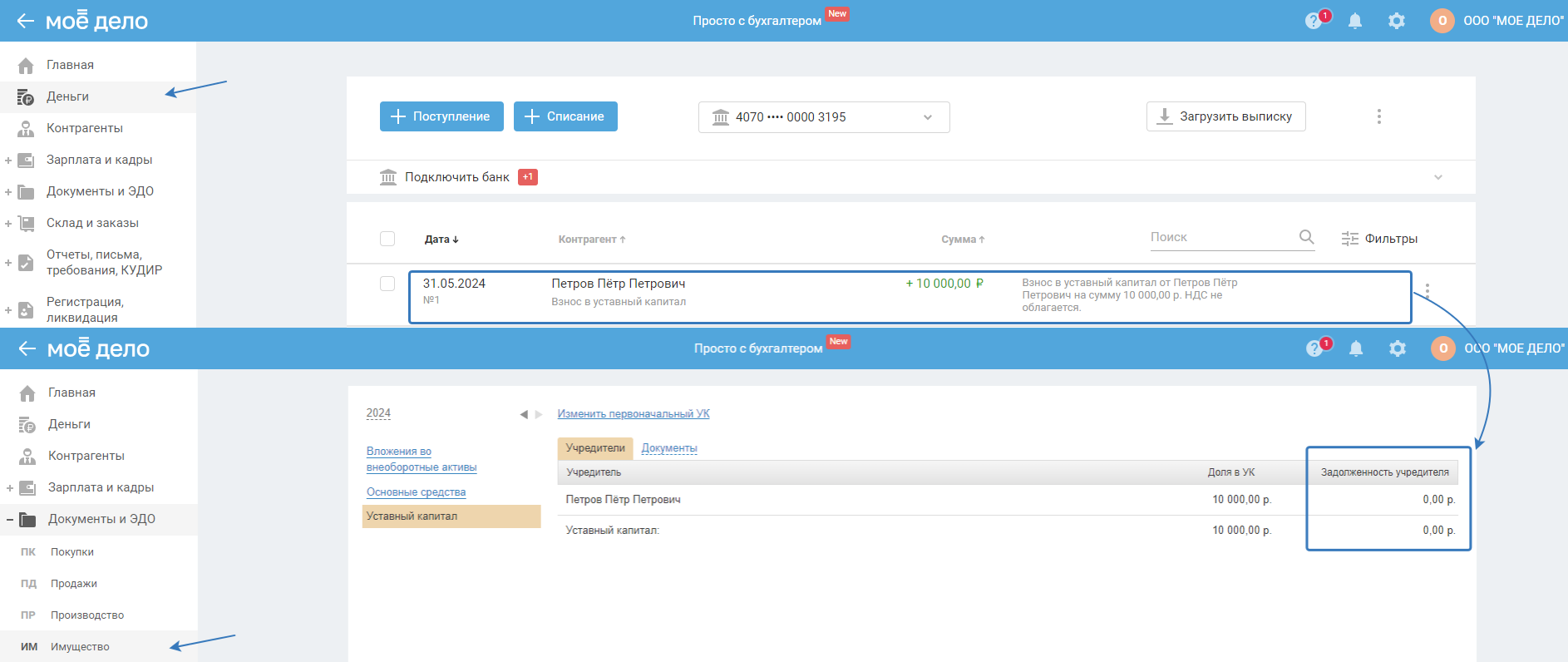Sort the payments list by Сумма
The height and width of the screenshot is (662, 1568).
click(x=963, y=240)
